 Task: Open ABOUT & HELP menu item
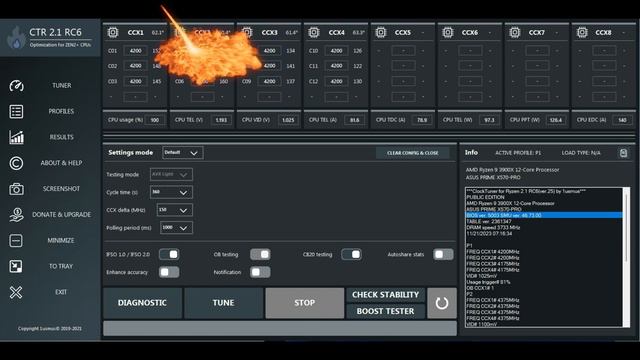61,163
